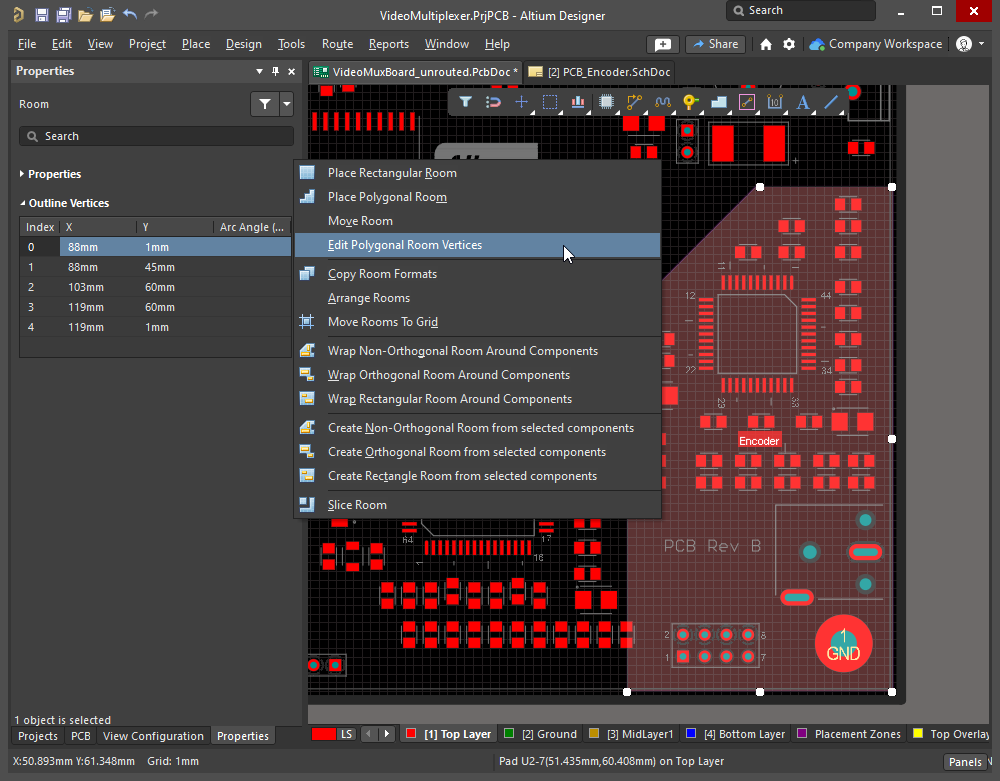The height and width of the screenshot is (781, 1000).
Task: Select the Place Polygon Pour tool
Action: pos(719,102)
